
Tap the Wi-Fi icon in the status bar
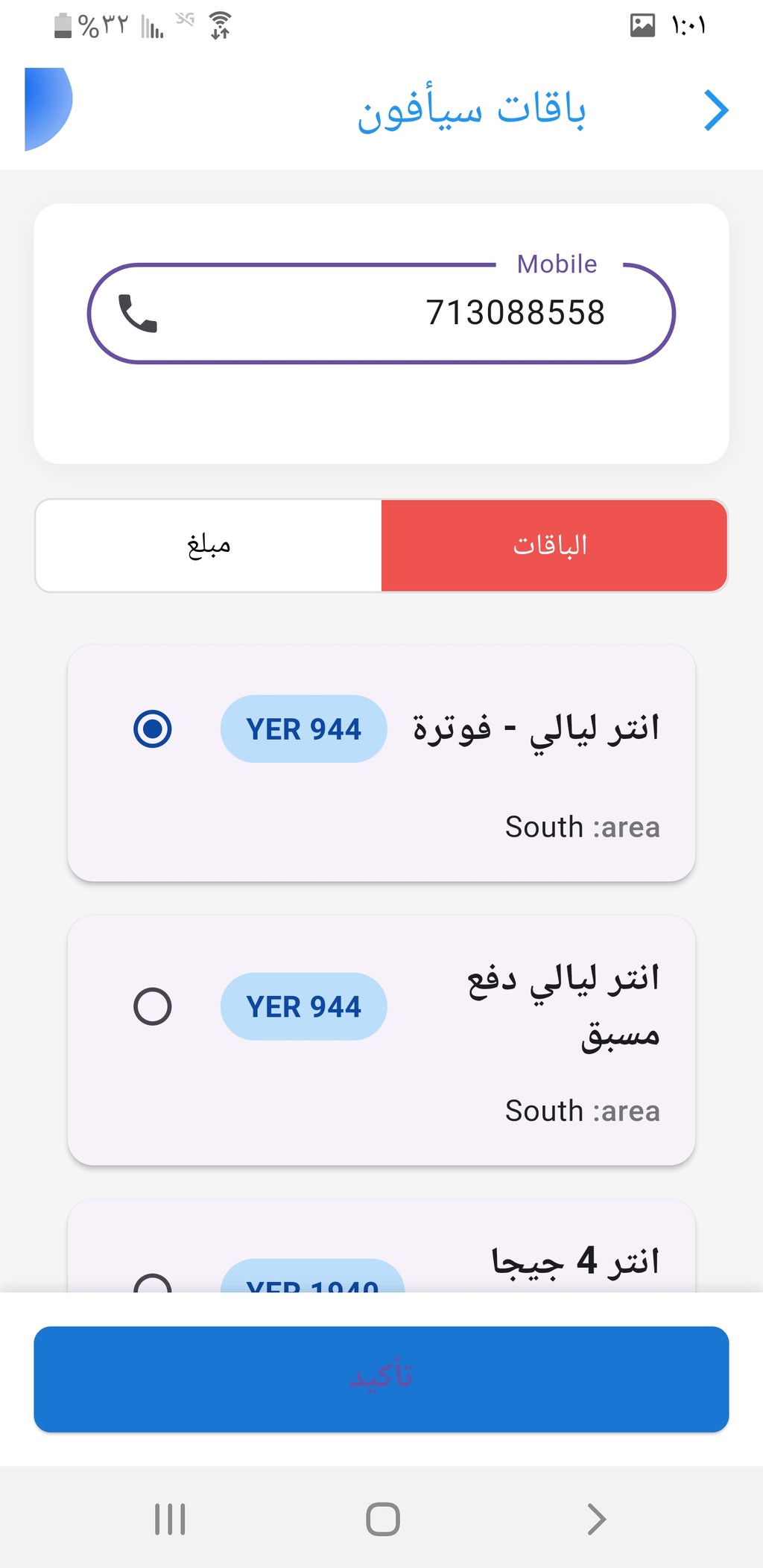click(x=220, y=25)
